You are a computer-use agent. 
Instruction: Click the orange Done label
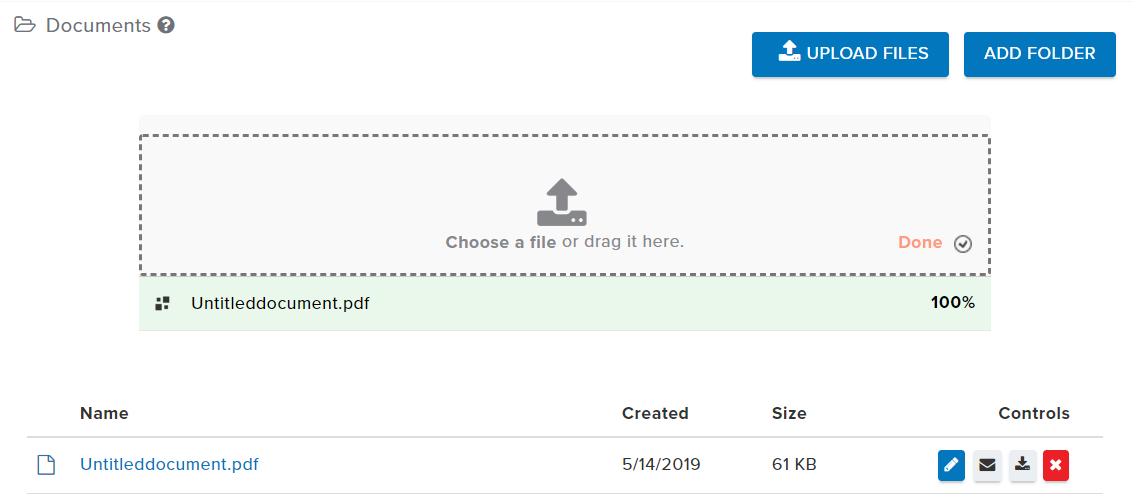(920, 243)
